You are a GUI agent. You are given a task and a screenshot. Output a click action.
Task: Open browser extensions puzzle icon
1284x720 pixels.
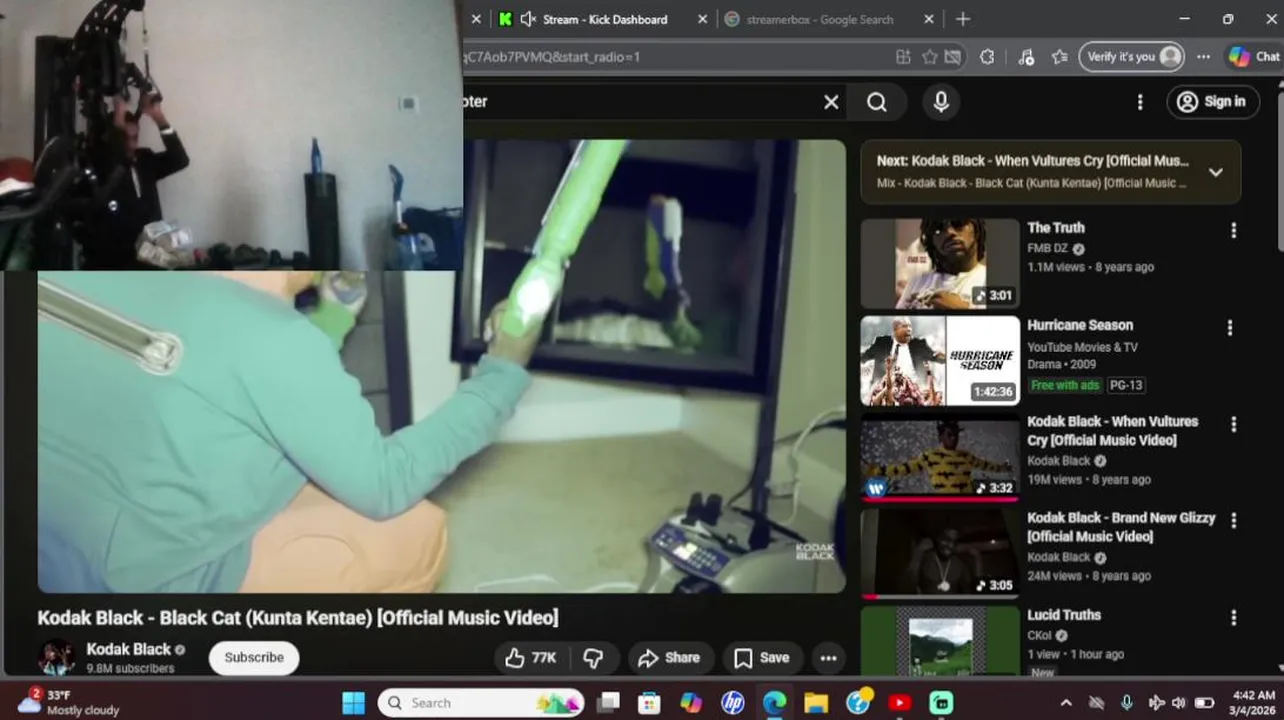point(987,57)
